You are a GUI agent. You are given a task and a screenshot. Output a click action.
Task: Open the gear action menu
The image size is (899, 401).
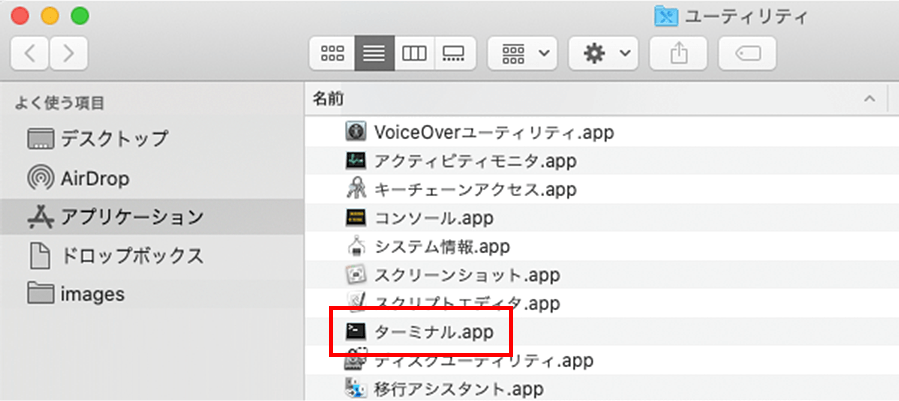(x=603, y=53)
